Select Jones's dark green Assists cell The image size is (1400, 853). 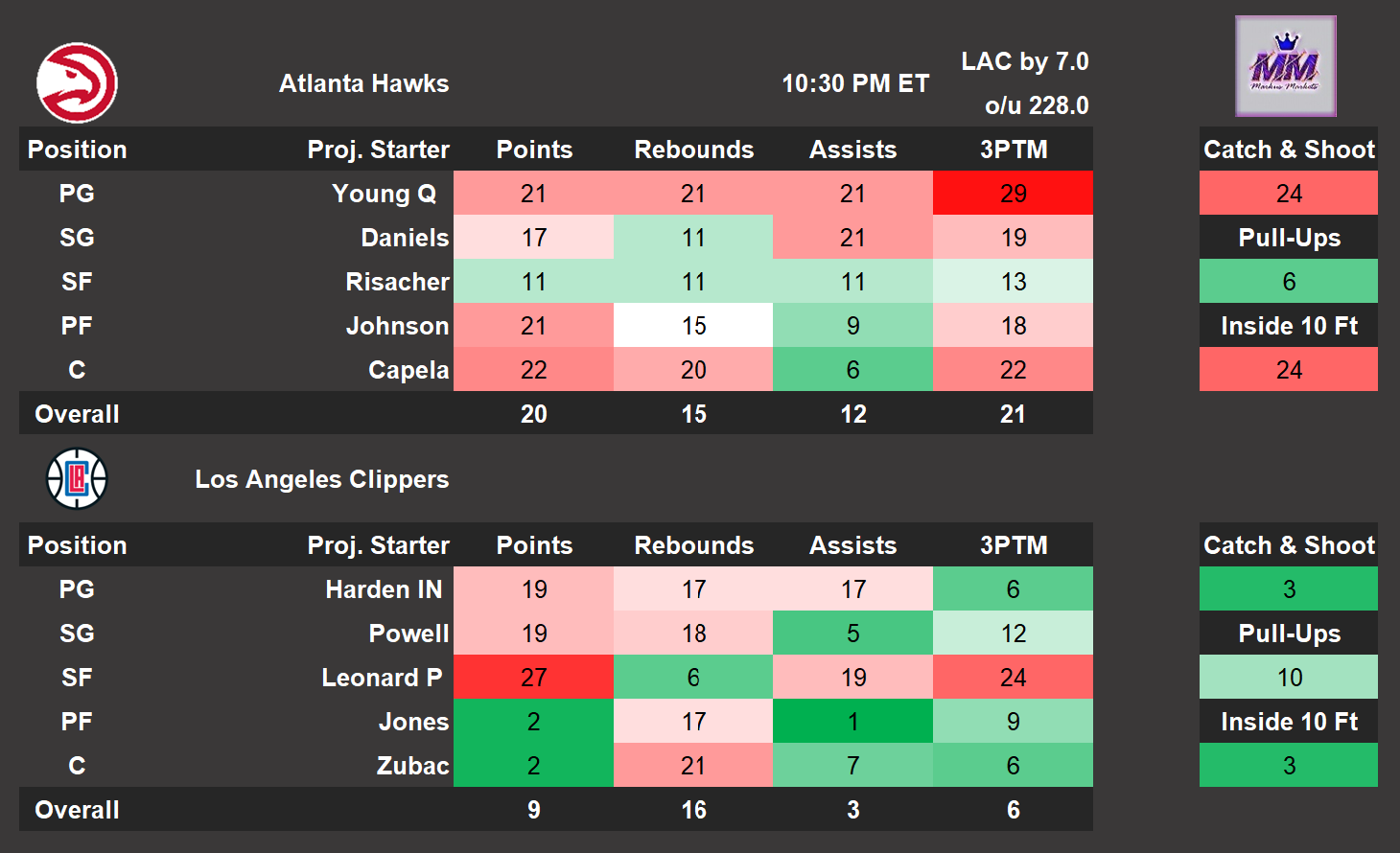[852, 722]
